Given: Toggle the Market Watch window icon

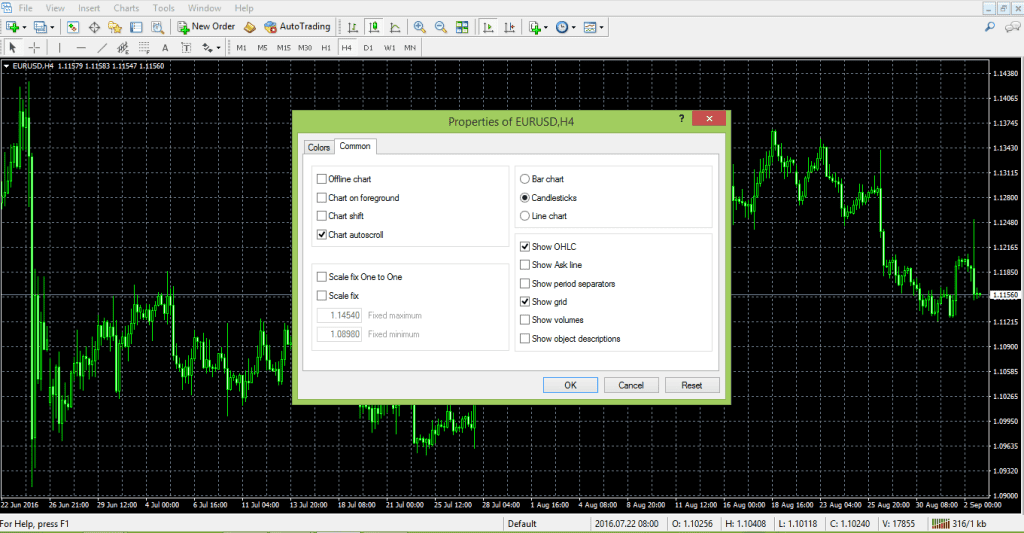Looking at the screenshot, I should pyautogui.click(x=73, y=27).
